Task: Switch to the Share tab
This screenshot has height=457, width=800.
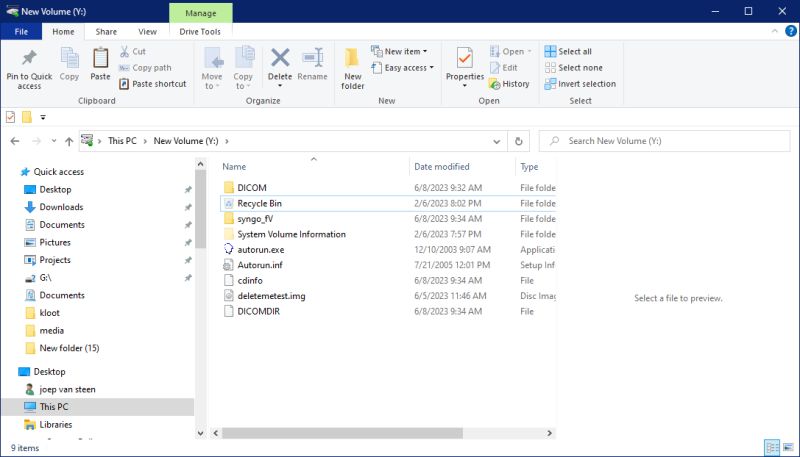Action: pyautogui.click(x=106, y=32)
